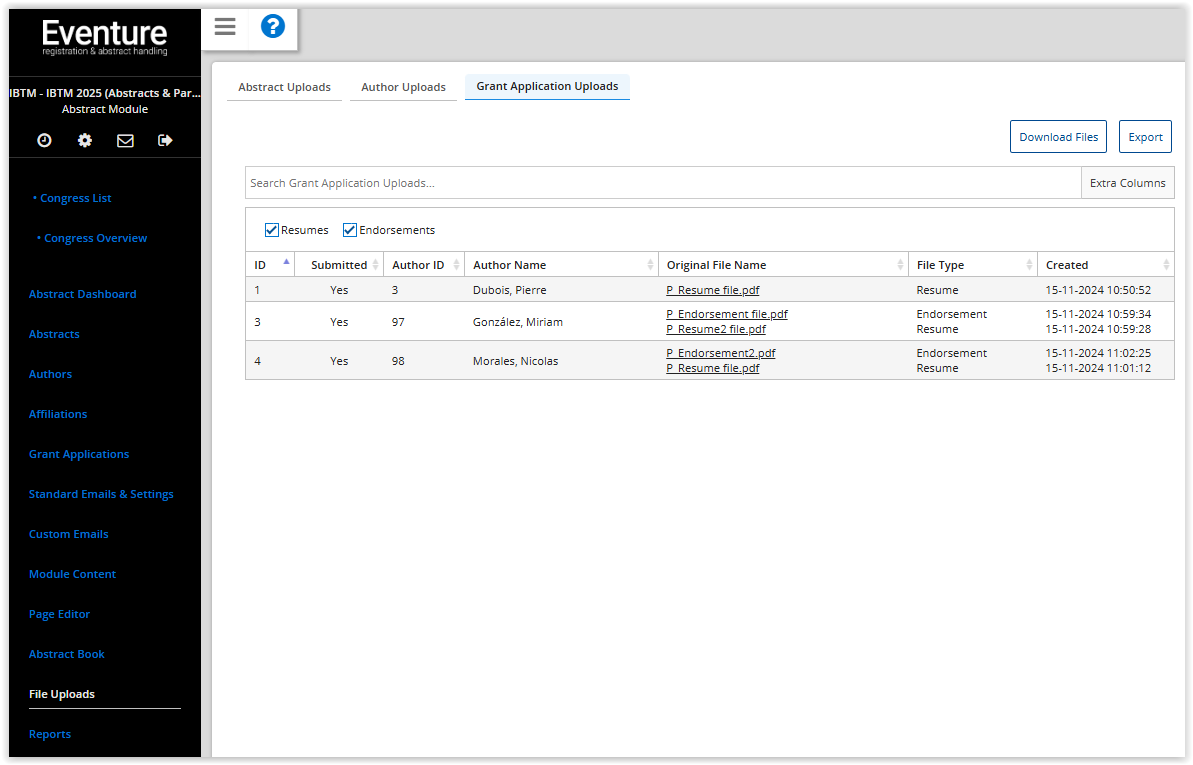Sort table by Original File Name column
1193x765 pixels.
tap(783, 265)
